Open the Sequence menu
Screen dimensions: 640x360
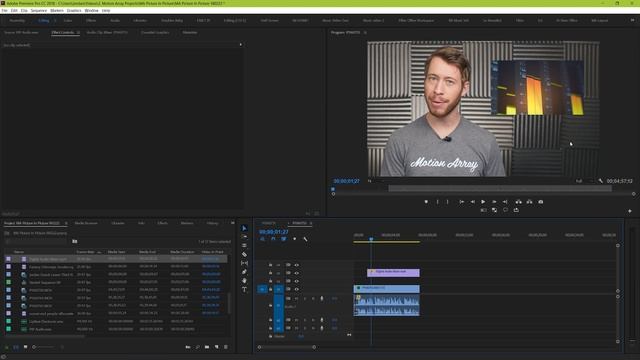tap(39, 10)
